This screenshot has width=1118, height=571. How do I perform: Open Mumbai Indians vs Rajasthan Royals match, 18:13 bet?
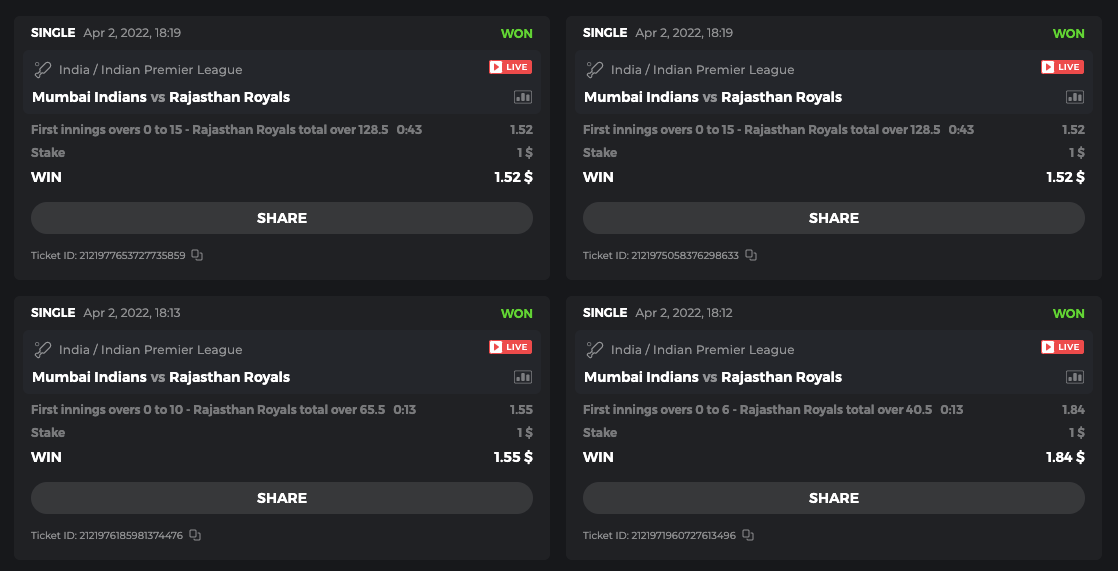coord(161,377)
